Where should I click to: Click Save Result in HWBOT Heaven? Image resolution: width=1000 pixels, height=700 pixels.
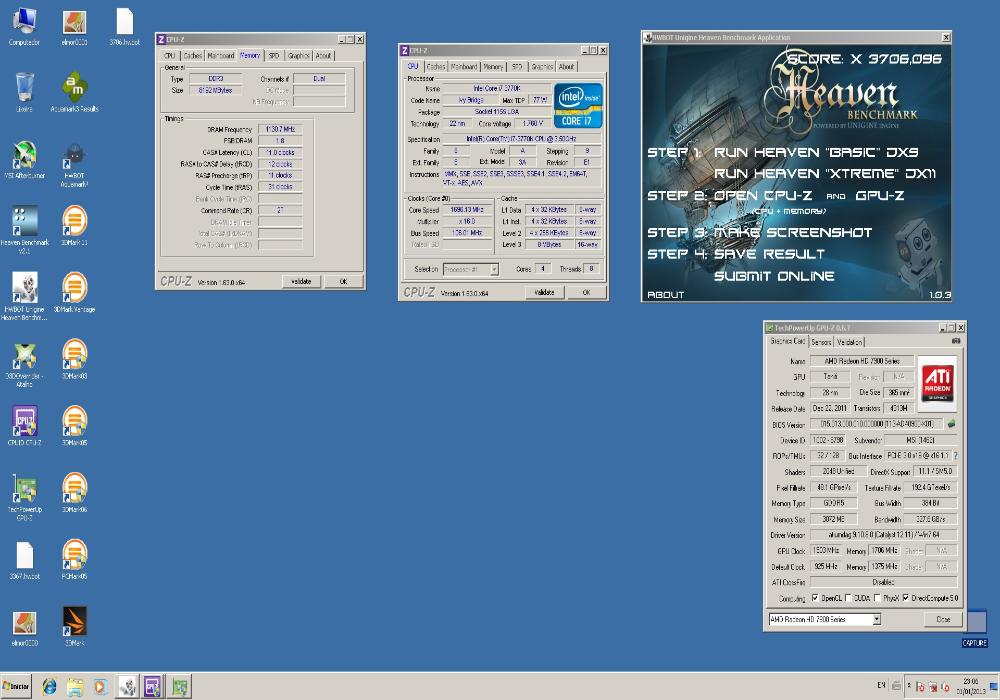click(x=769, y=254)
